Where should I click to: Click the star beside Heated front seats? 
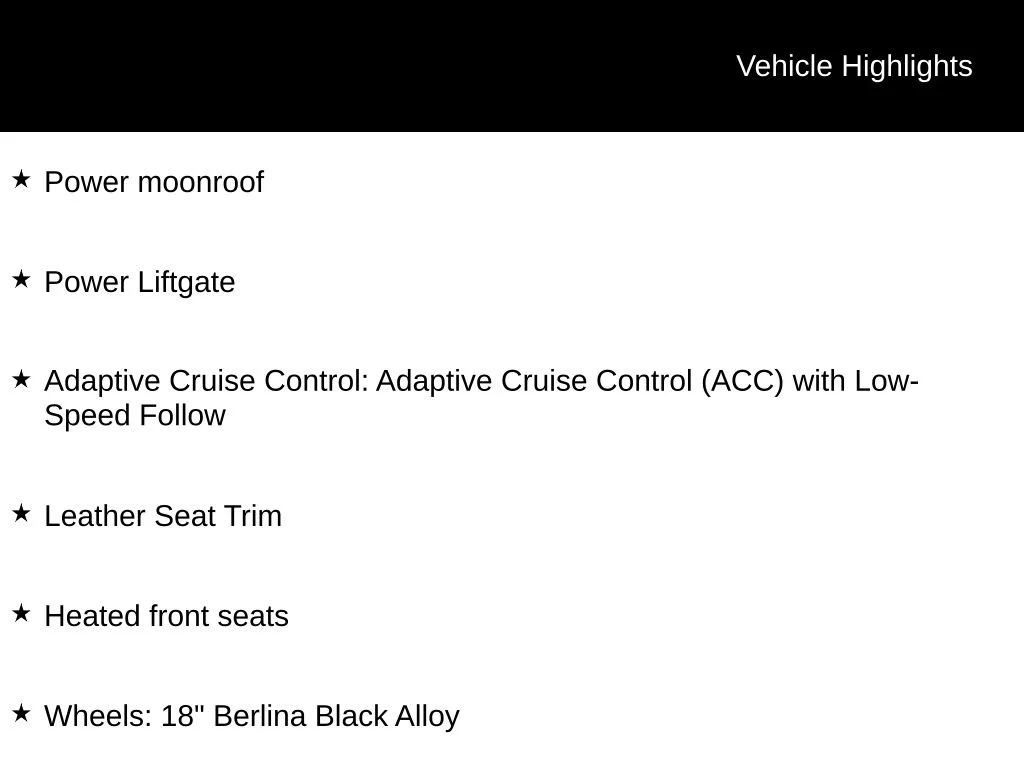[22, 613]
